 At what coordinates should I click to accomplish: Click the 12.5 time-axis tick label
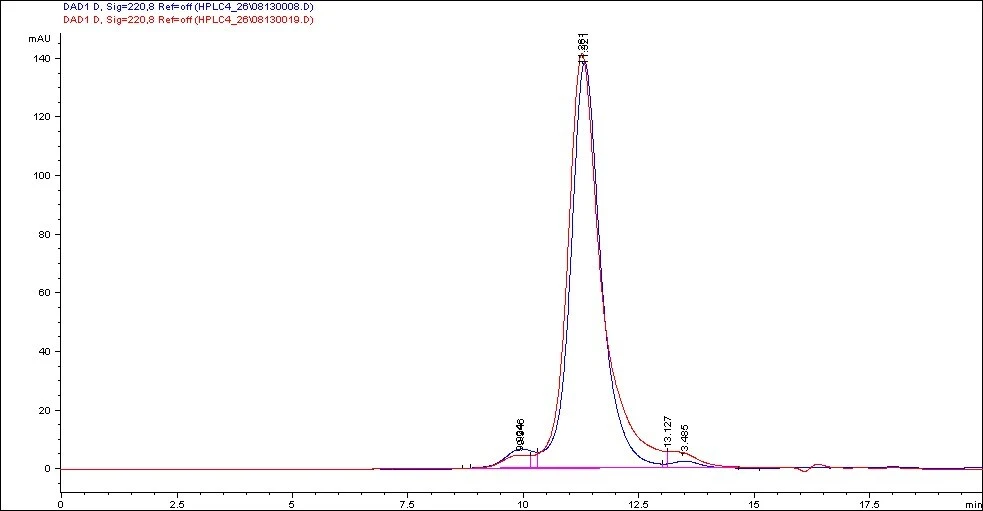click(639, 504)
